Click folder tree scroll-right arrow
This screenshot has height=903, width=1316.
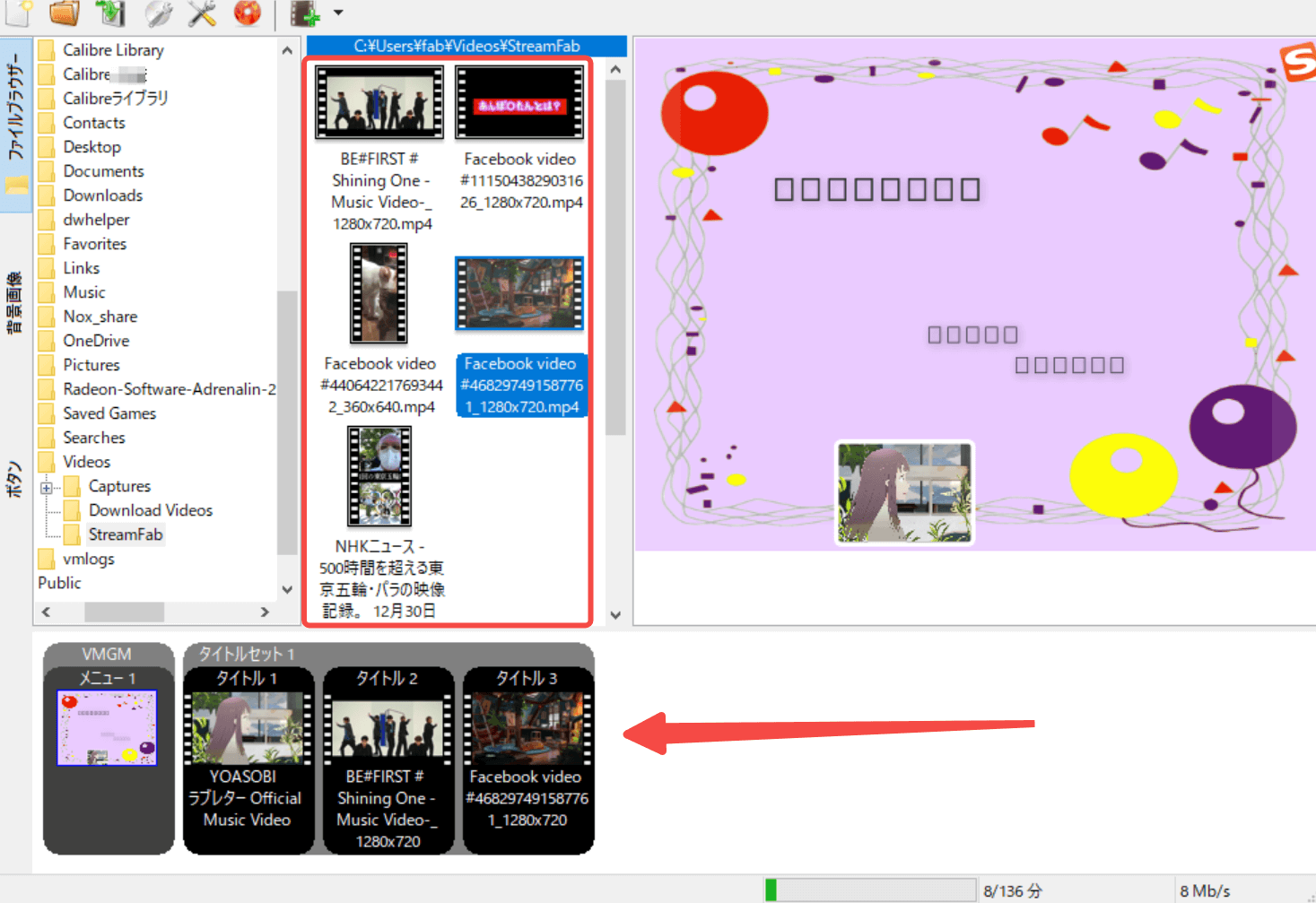pyautogui.click(x=265, y=612)
